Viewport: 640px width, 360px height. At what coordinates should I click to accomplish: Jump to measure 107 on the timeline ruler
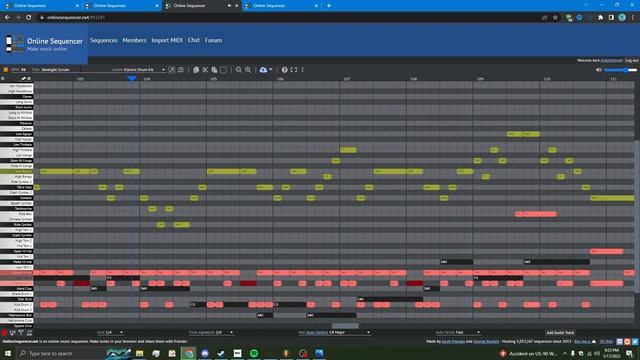click(x=347, y=79)
